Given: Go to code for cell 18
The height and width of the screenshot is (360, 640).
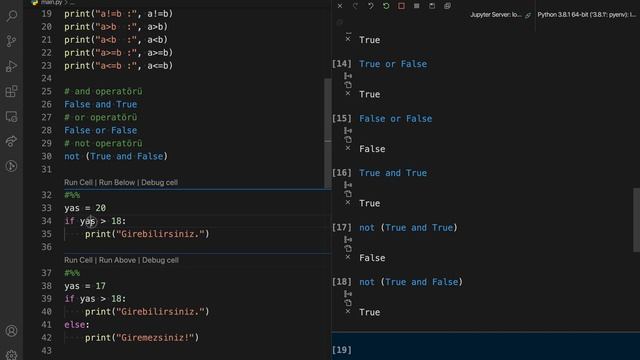Looking at the screenshot, I should (348, 294).
